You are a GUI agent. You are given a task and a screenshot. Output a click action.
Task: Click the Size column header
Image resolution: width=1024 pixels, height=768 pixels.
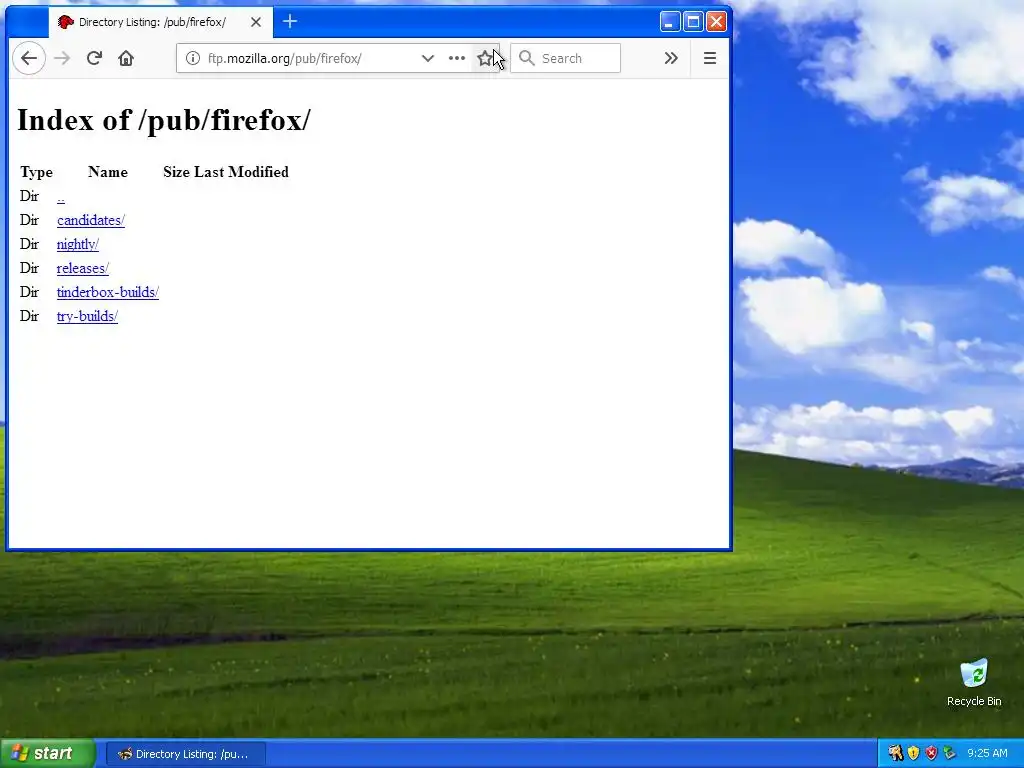176,172
